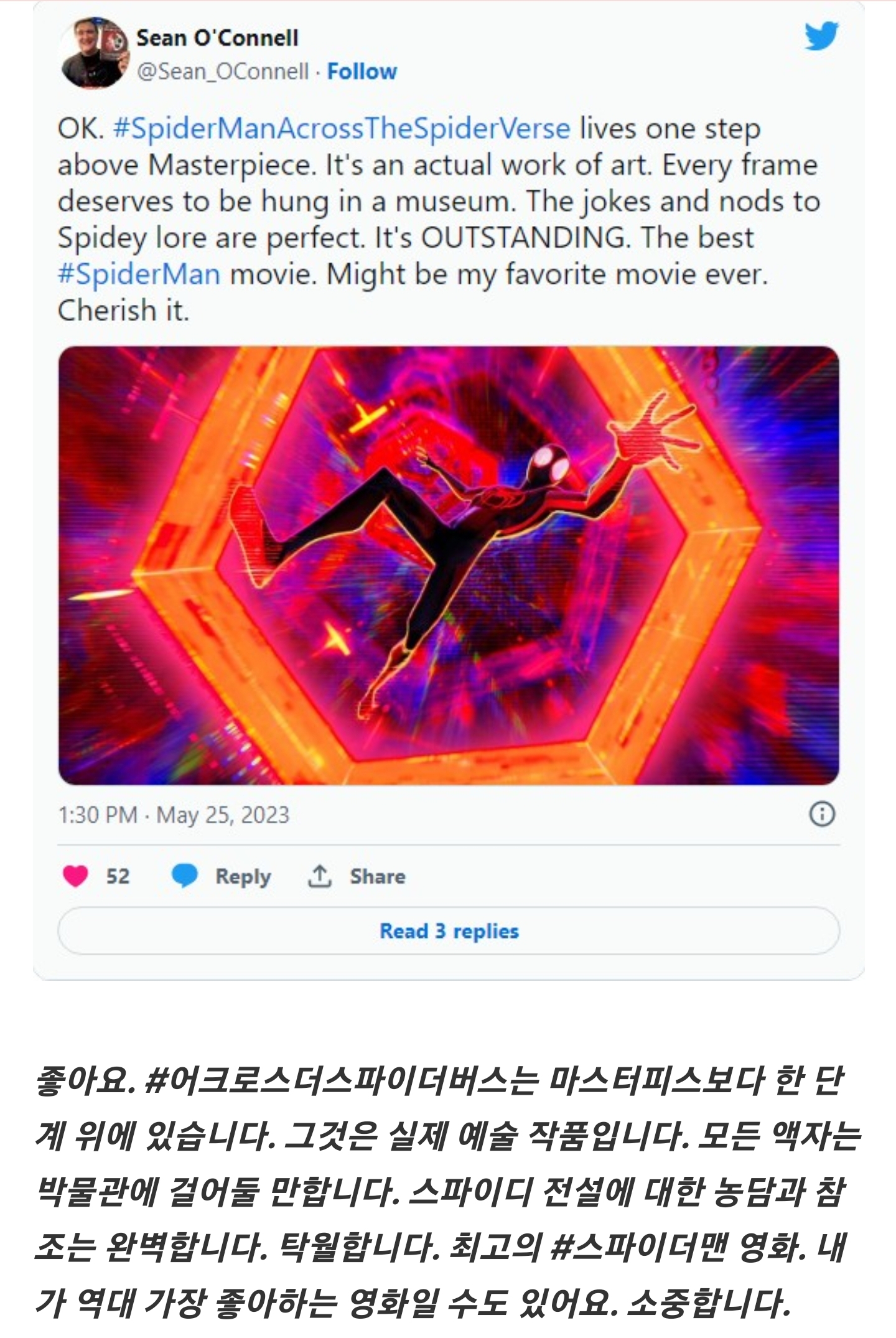Viewport: 896px width, 1338px height.
Task: Open Sean O'Connell's profile avatar picture
Action: point(95,53)
